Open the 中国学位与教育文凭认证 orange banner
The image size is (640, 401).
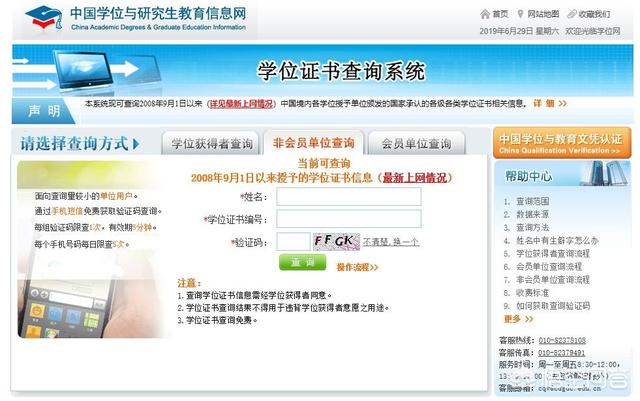562,143
